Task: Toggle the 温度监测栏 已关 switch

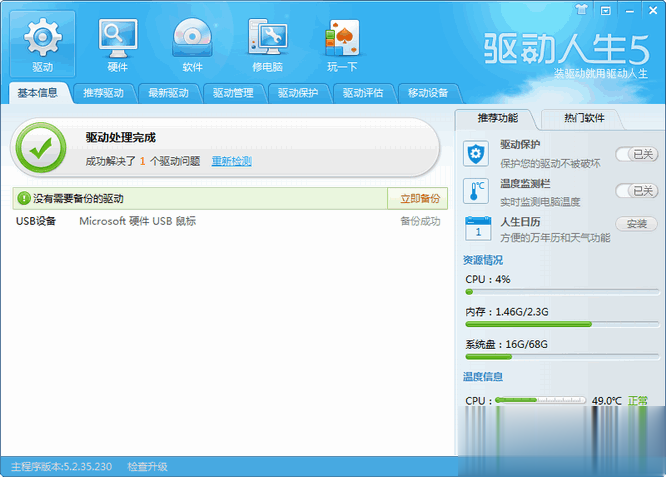Action: point(637,191)
